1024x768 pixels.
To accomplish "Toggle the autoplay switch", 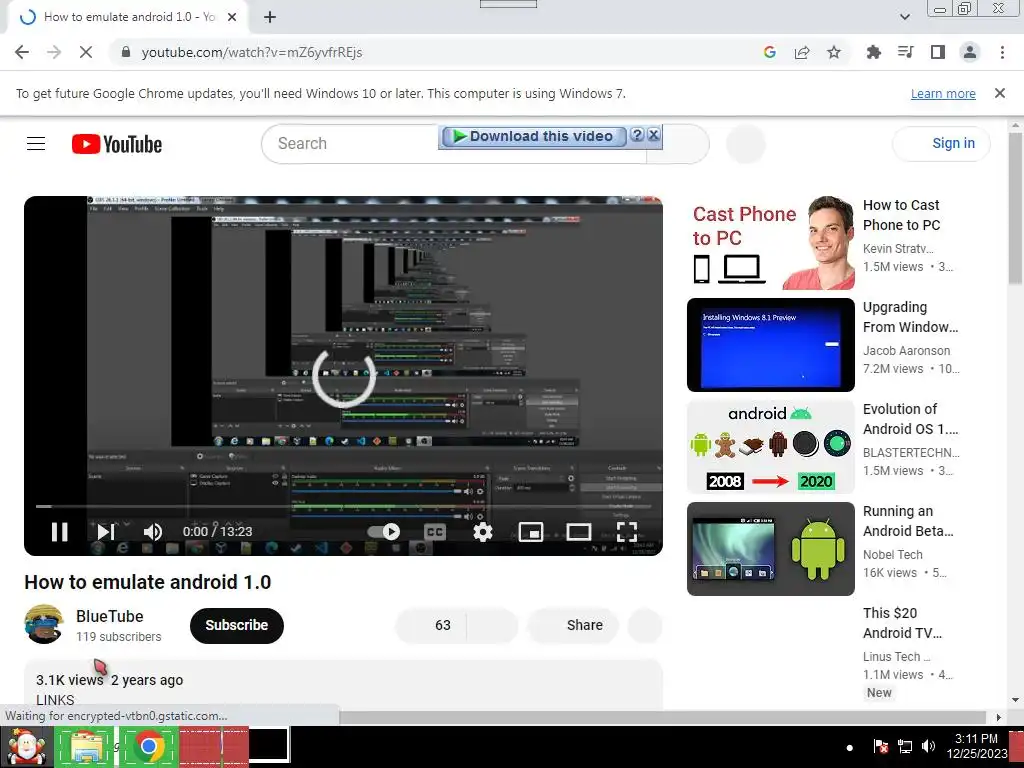I will (x=384, y=532).
